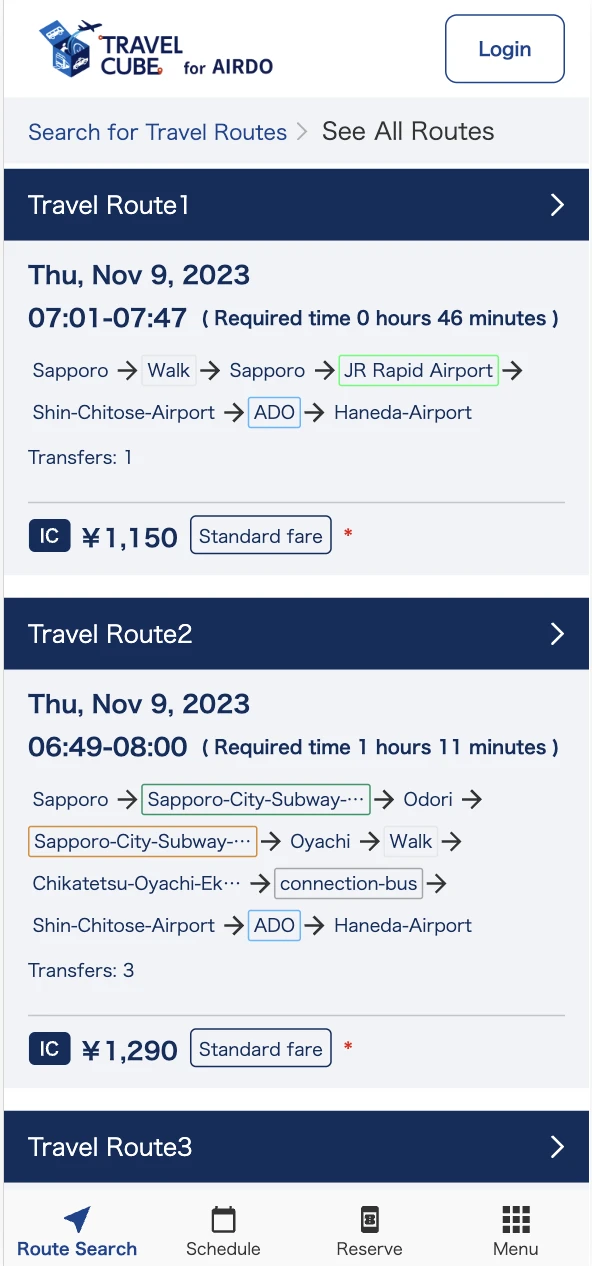Image resolution: width=592 pixels, height=1266 pixels.
Task: Expand Travel Route3 with its chevron
Action: [x=557, y=1147]
